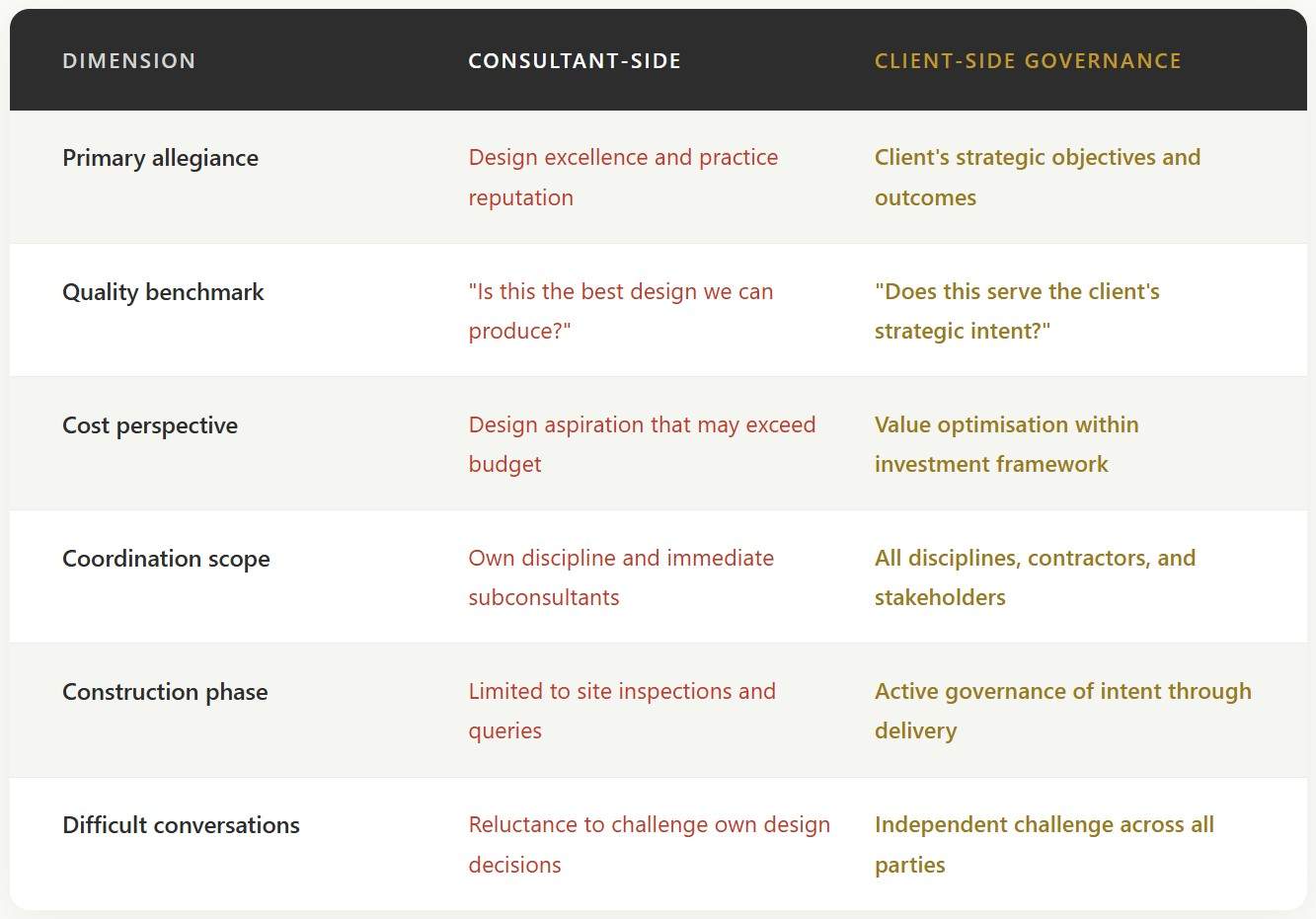Select 'All disciplines, contractors, and stakeholders' cell
The width and height of the screenshot is (1316, 919).
click(x=1035, y=577)
